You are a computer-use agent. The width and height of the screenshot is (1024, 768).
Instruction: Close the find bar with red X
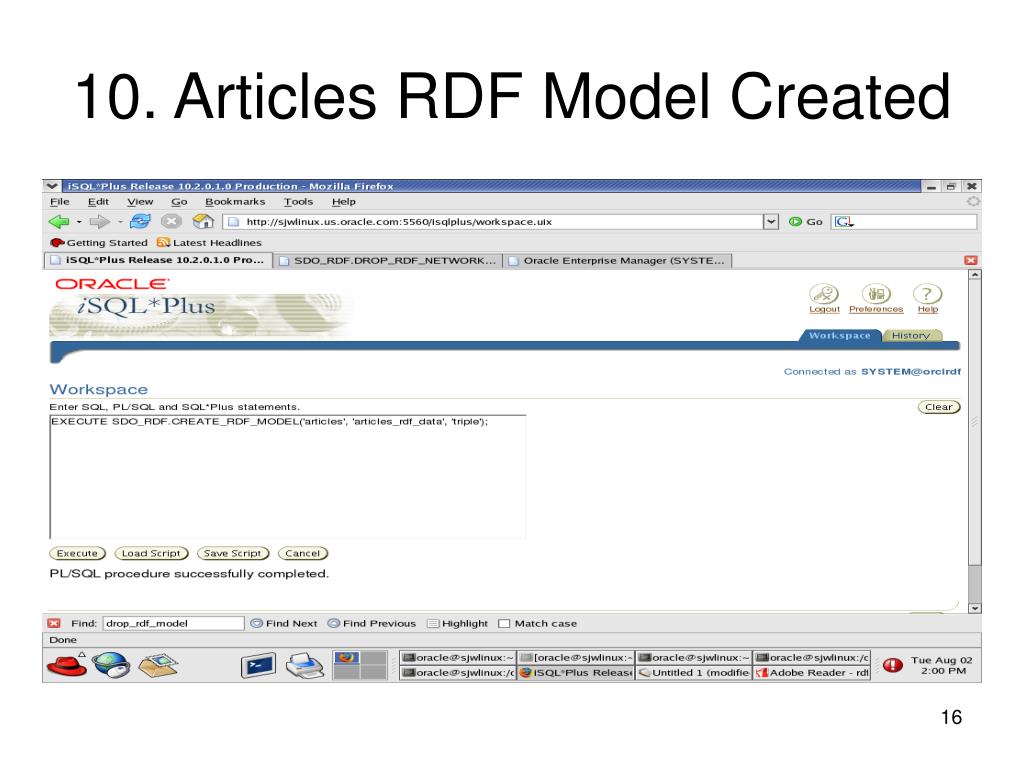[54, 624]
